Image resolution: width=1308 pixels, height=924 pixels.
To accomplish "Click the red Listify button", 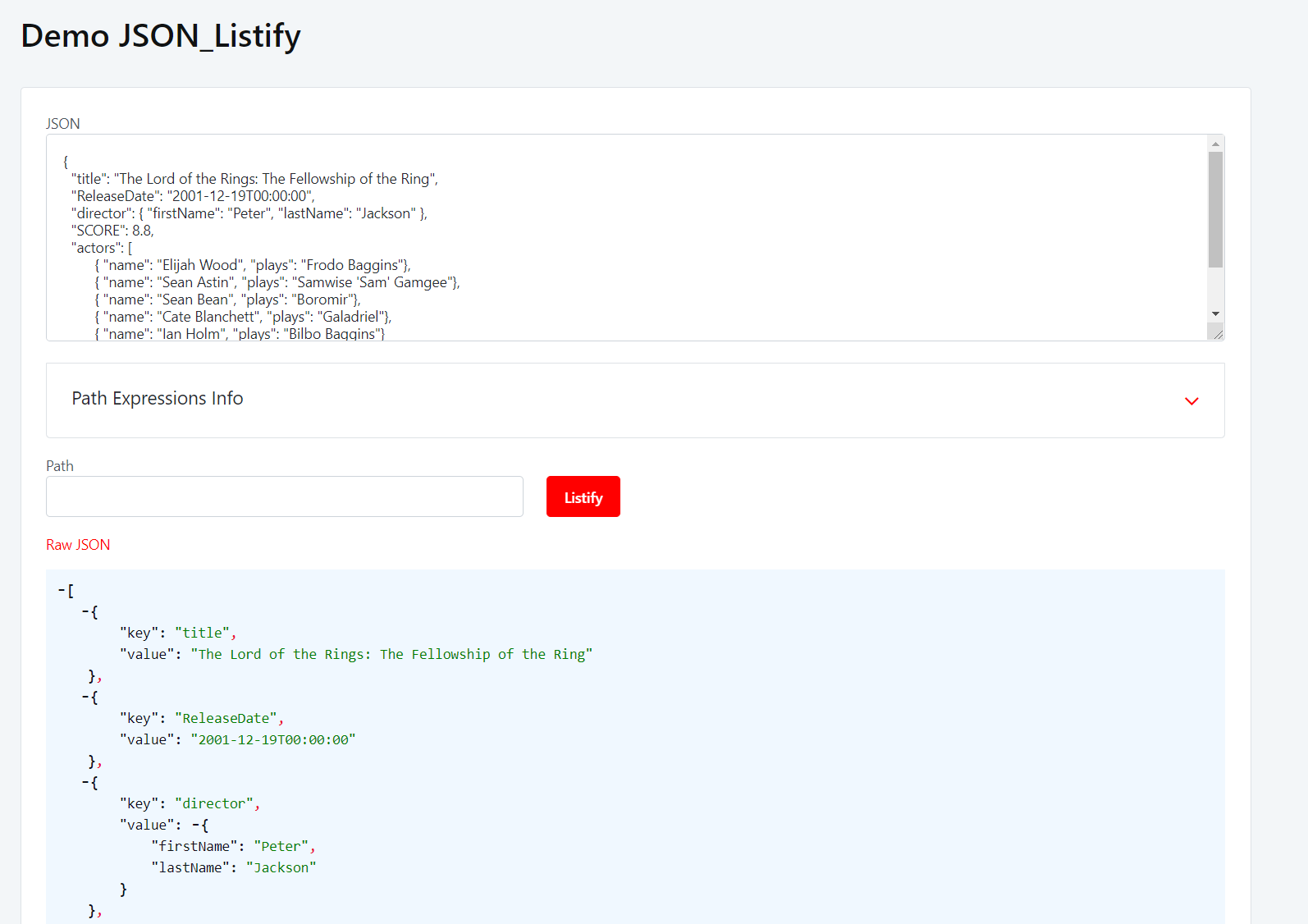I will tap(583, 496).
